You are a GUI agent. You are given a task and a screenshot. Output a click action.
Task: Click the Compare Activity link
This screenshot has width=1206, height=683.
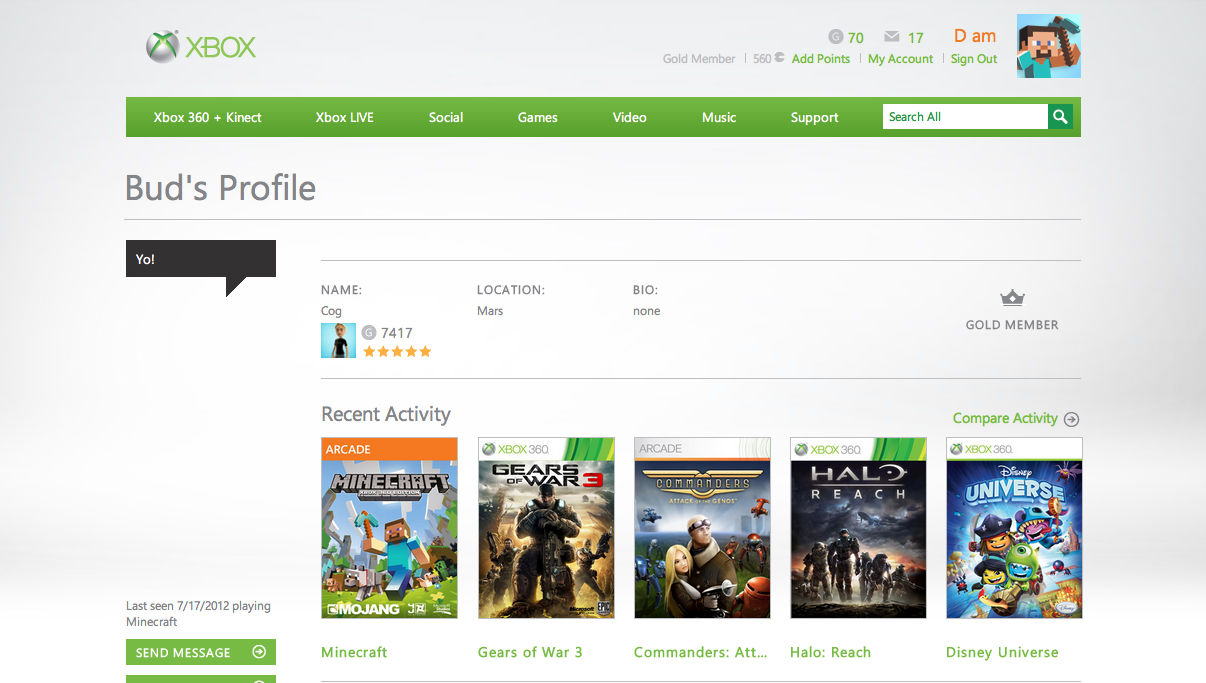click(x=1005, y=418)
